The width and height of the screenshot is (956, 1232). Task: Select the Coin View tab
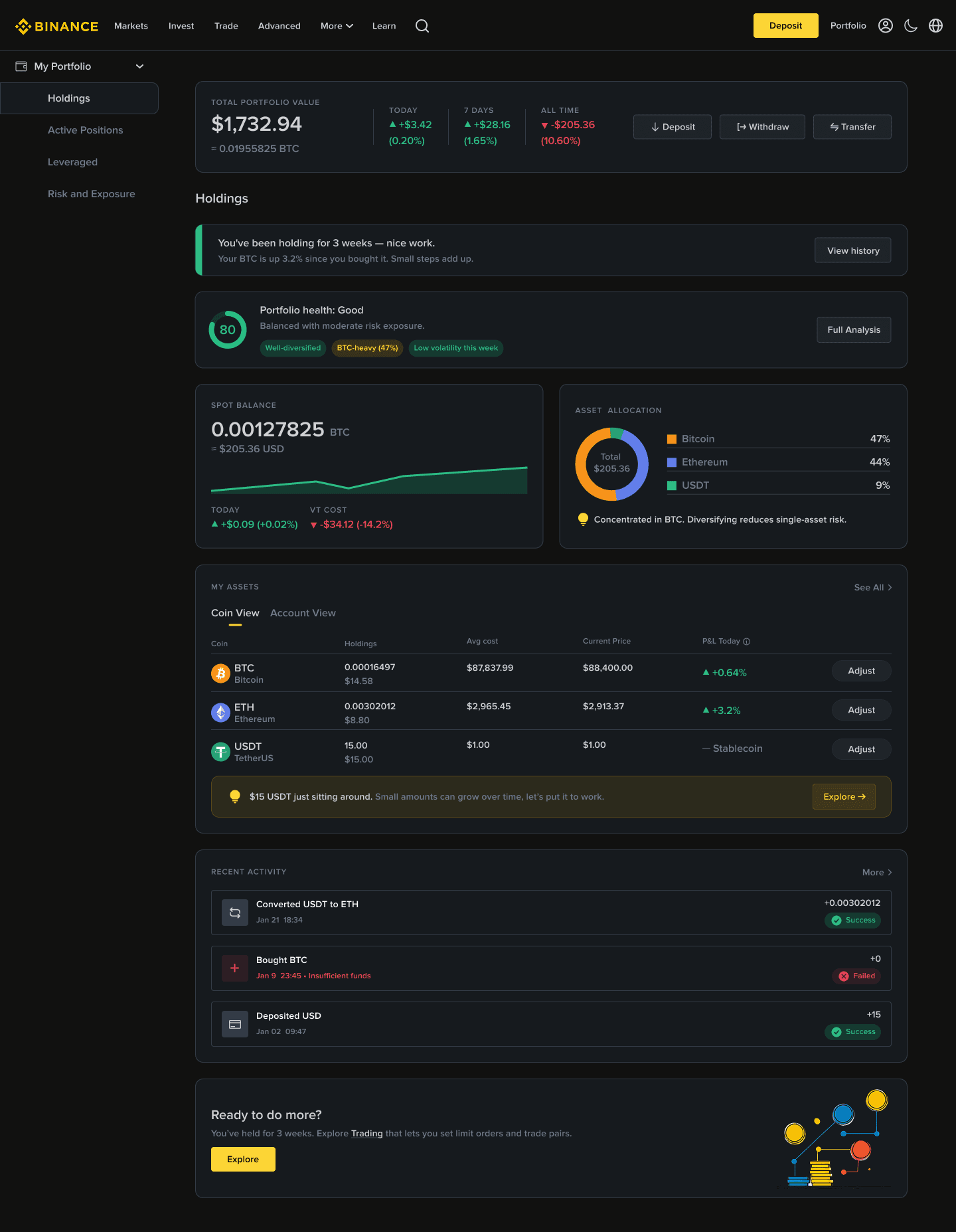click(x=235, y=613)
